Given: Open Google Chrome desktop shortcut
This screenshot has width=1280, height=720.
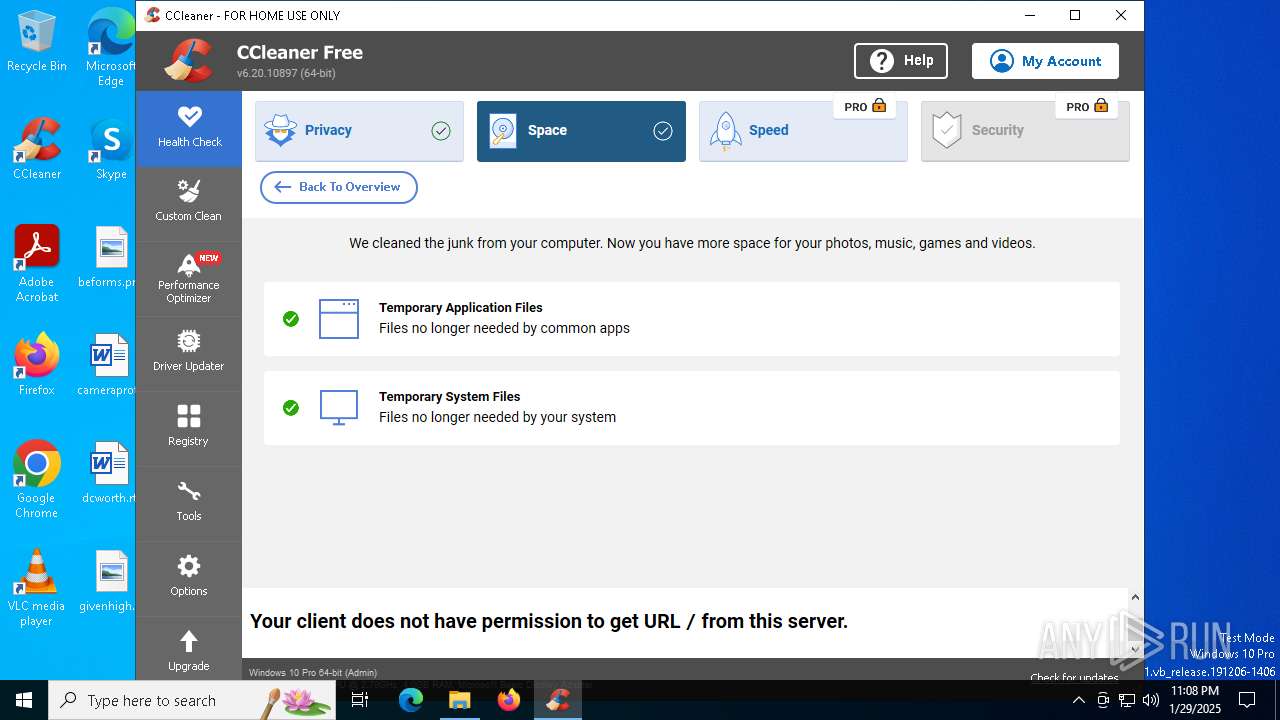Looking at the screenshot, I should click(37, 480).
